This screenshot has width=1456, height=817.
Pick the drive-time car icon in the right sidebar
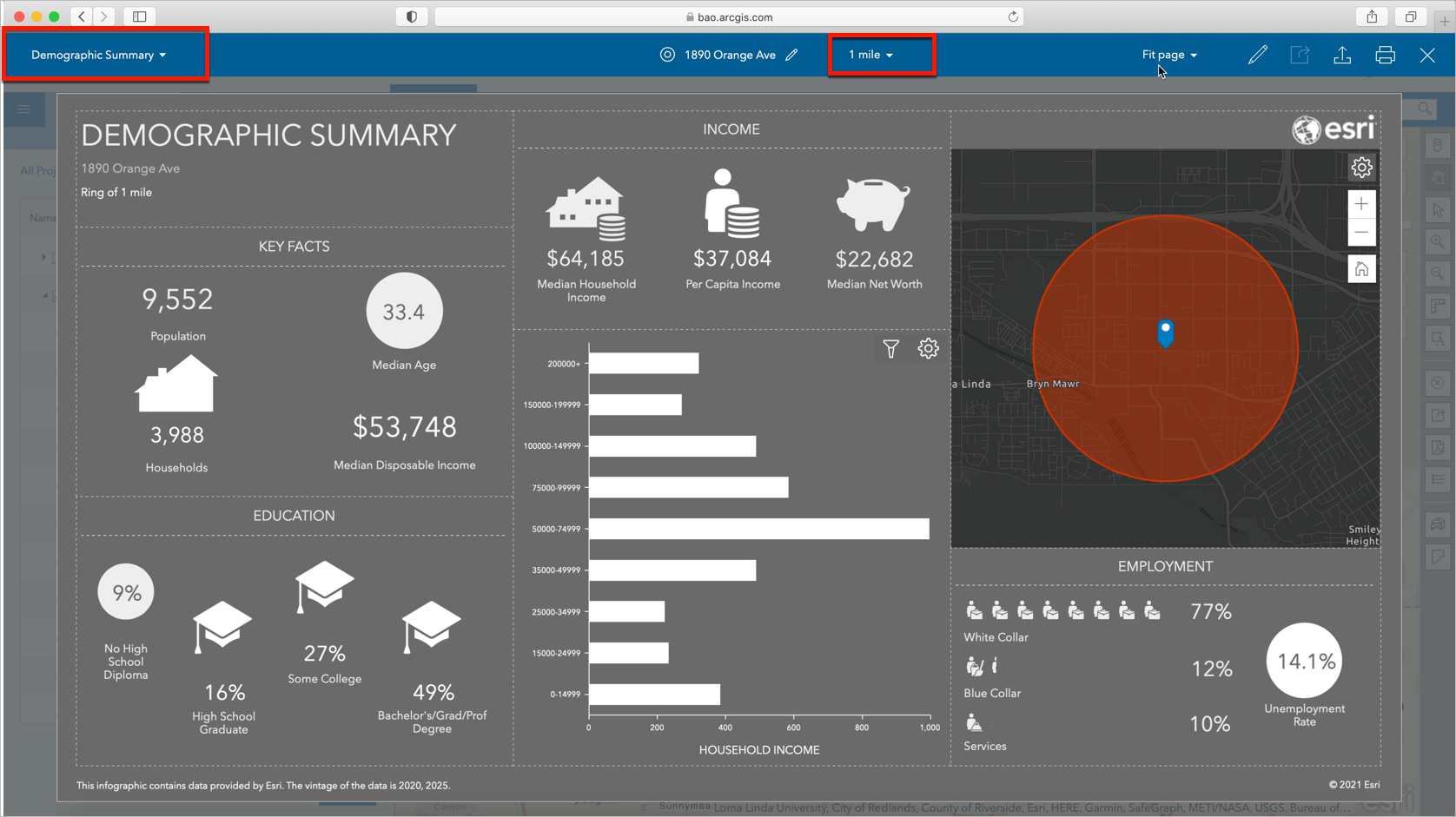1438,524
